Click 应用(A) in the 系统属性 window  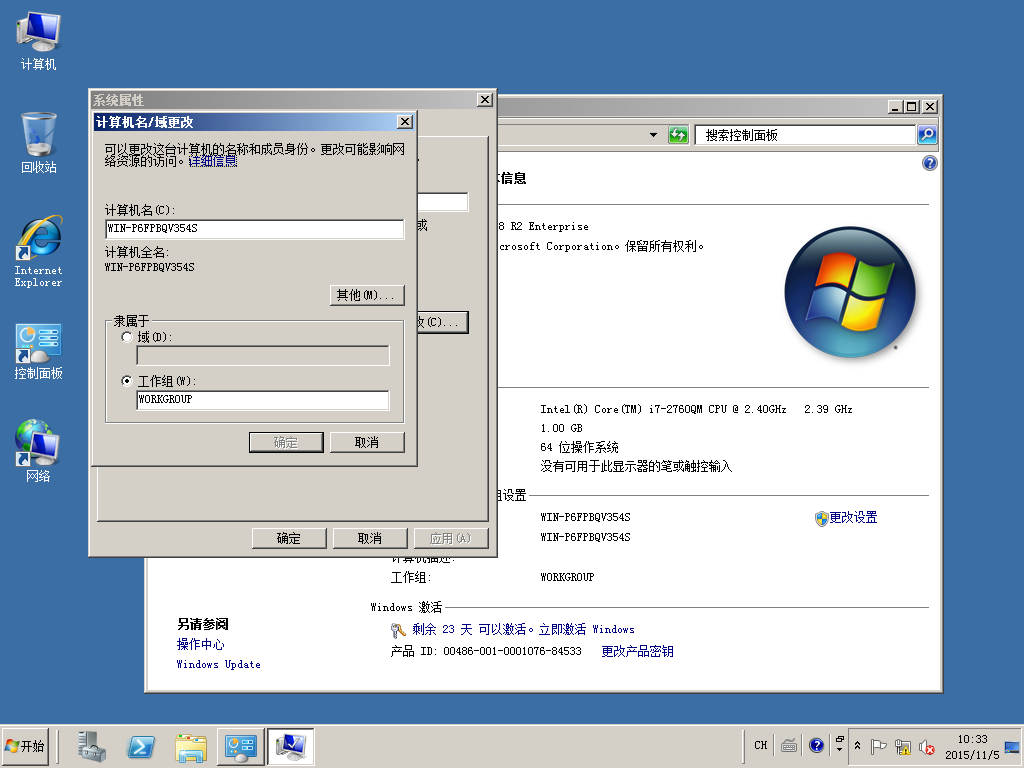click(451, 538)
